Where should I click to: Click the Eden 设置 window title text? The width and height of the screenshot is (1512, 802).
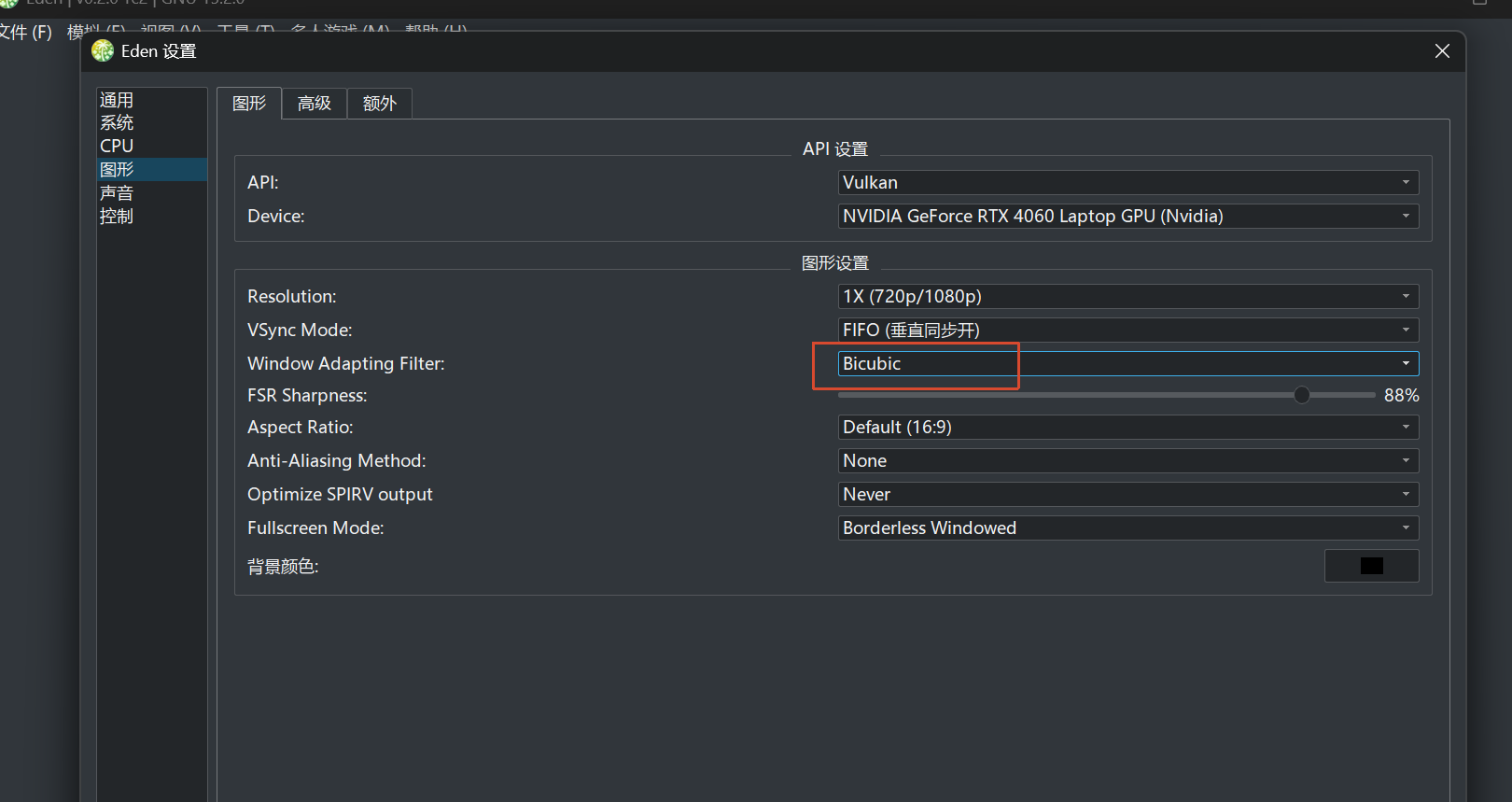(159, 51)
